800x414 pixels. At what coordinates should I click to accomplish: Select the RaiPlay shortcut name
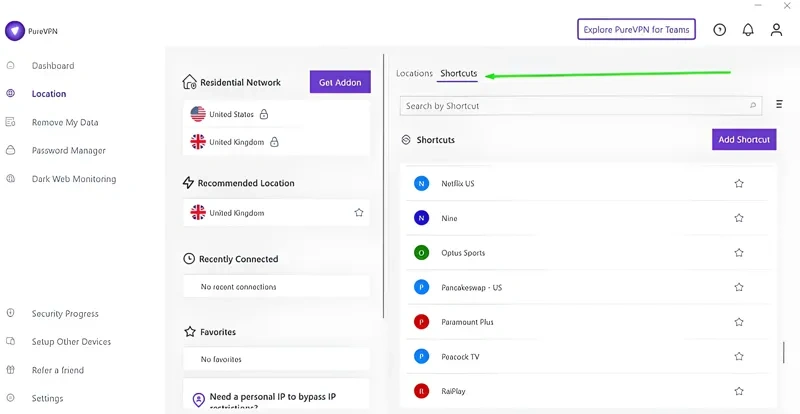[x=453, y=392]
